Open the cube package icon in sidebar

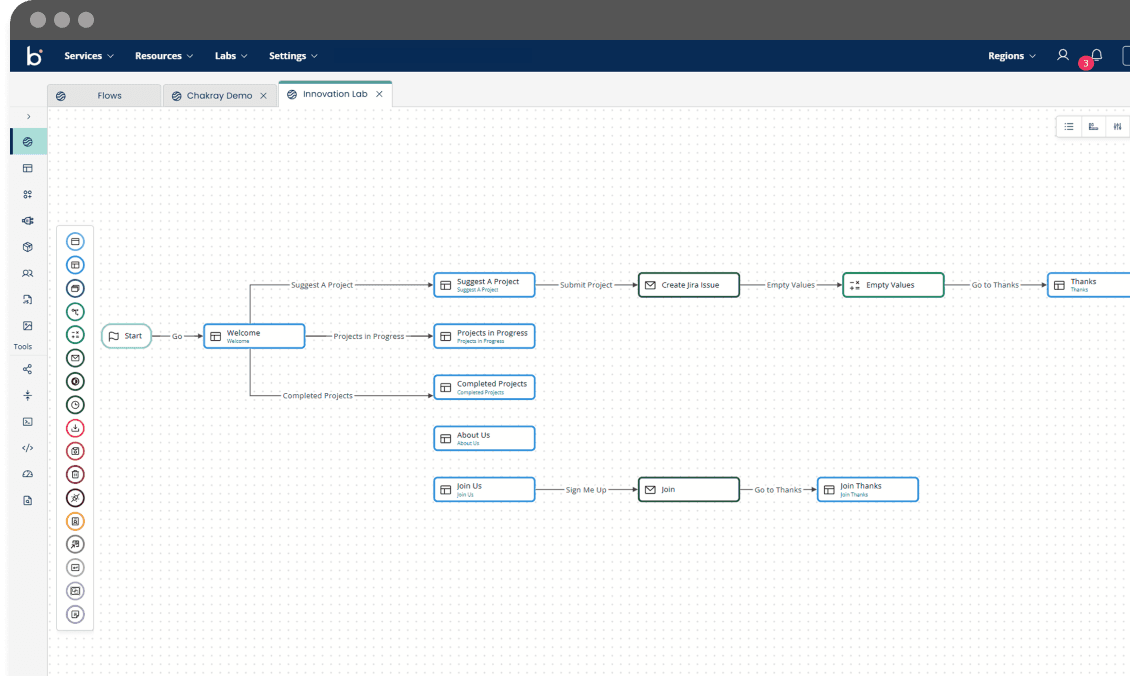point(28,246)
